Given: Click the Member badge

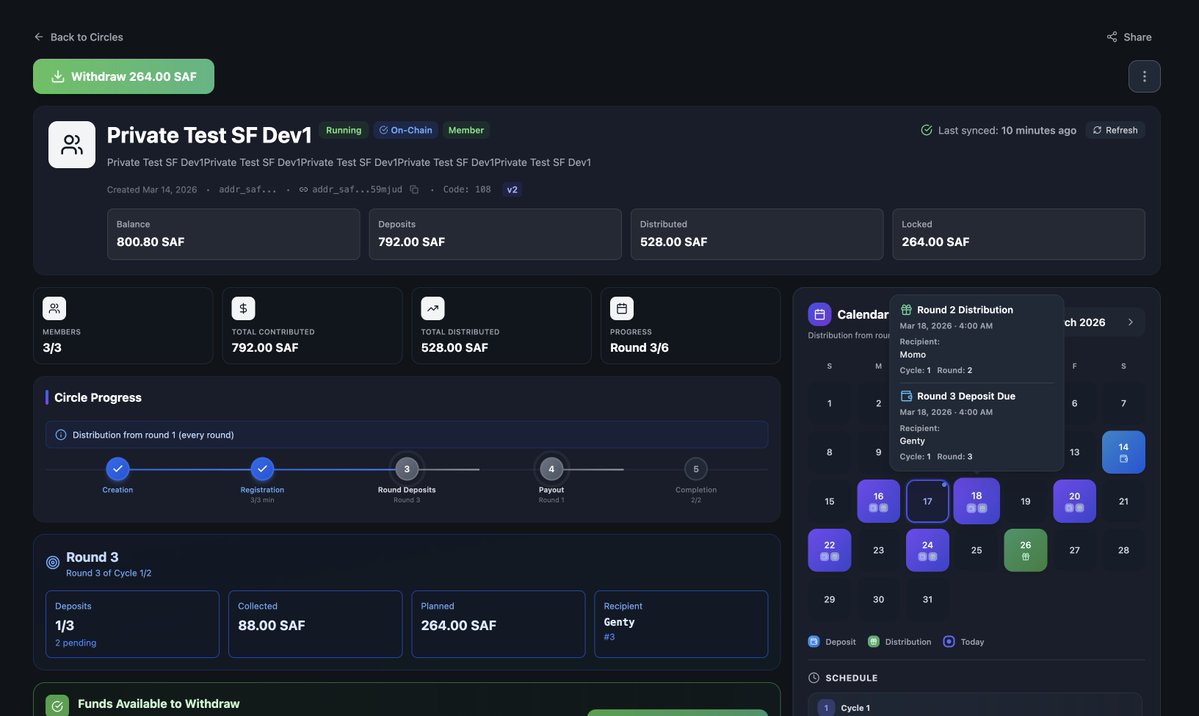Looking at the screenshot, I should click(x=466, y=130).
